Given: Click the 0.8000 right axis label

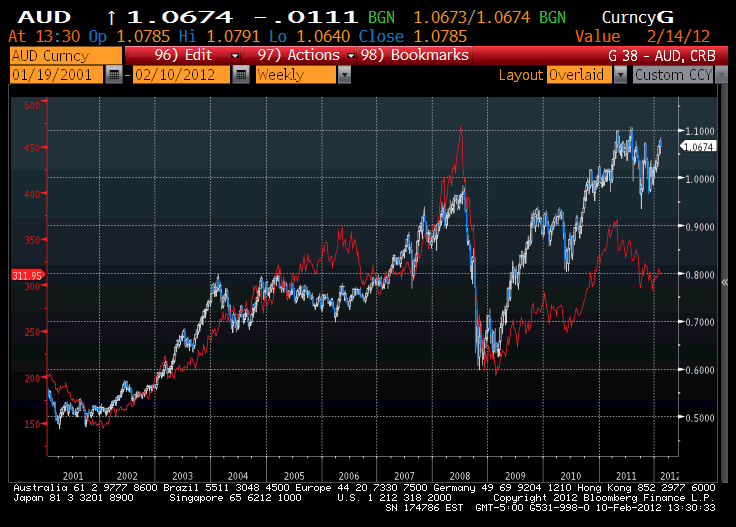Looking at the screenshot, I should pos(700,275).
